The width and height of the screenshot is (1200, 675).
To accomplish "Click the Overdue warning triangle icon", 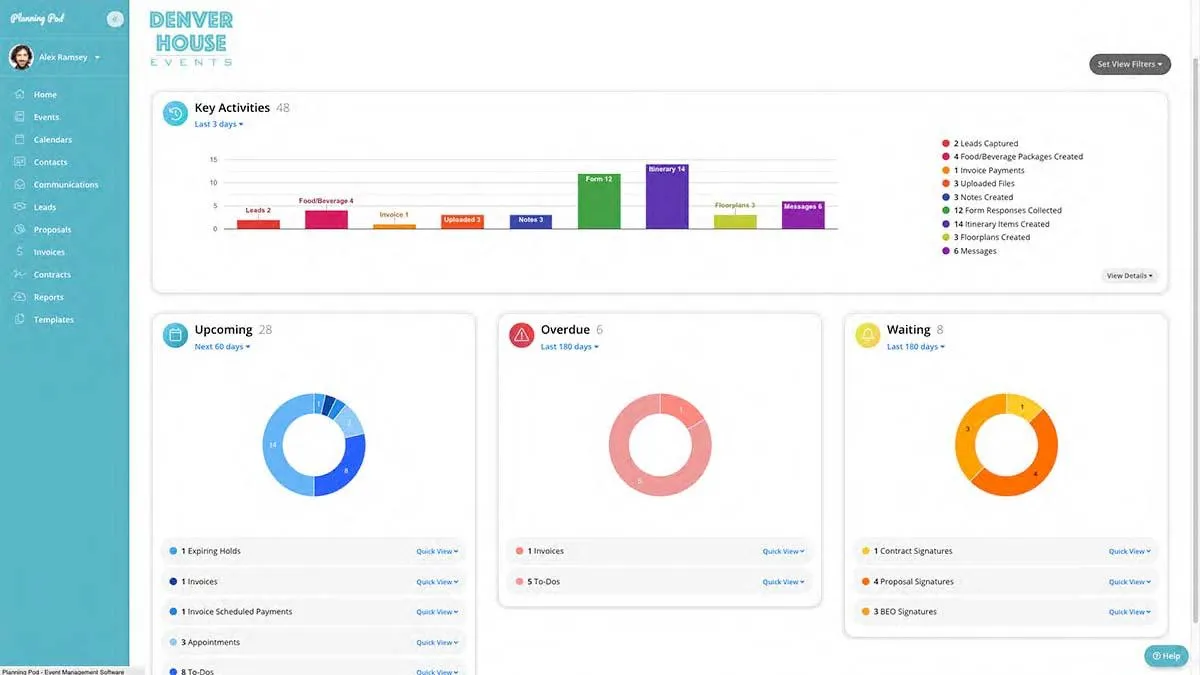I will pyautogui.click(x=521, y=336).
